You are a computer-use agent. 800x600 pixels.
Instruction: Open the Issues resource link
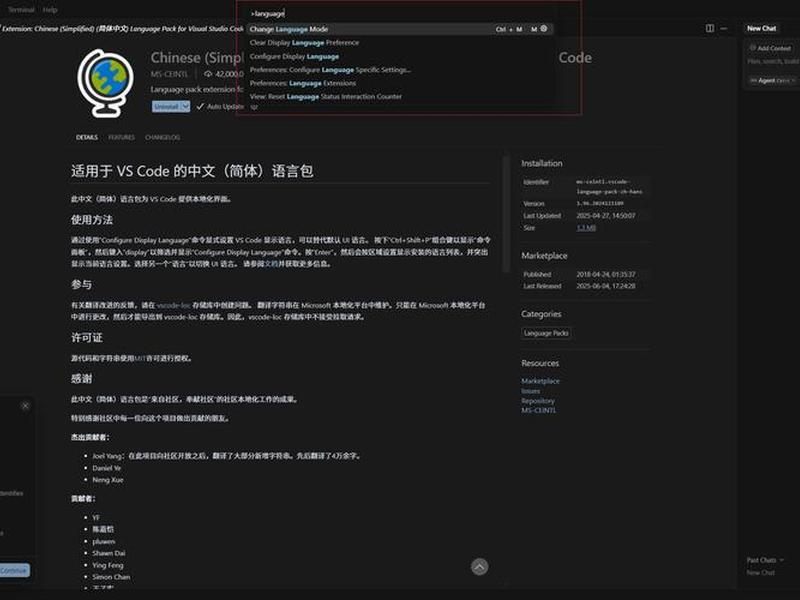(x=531, y=391)
